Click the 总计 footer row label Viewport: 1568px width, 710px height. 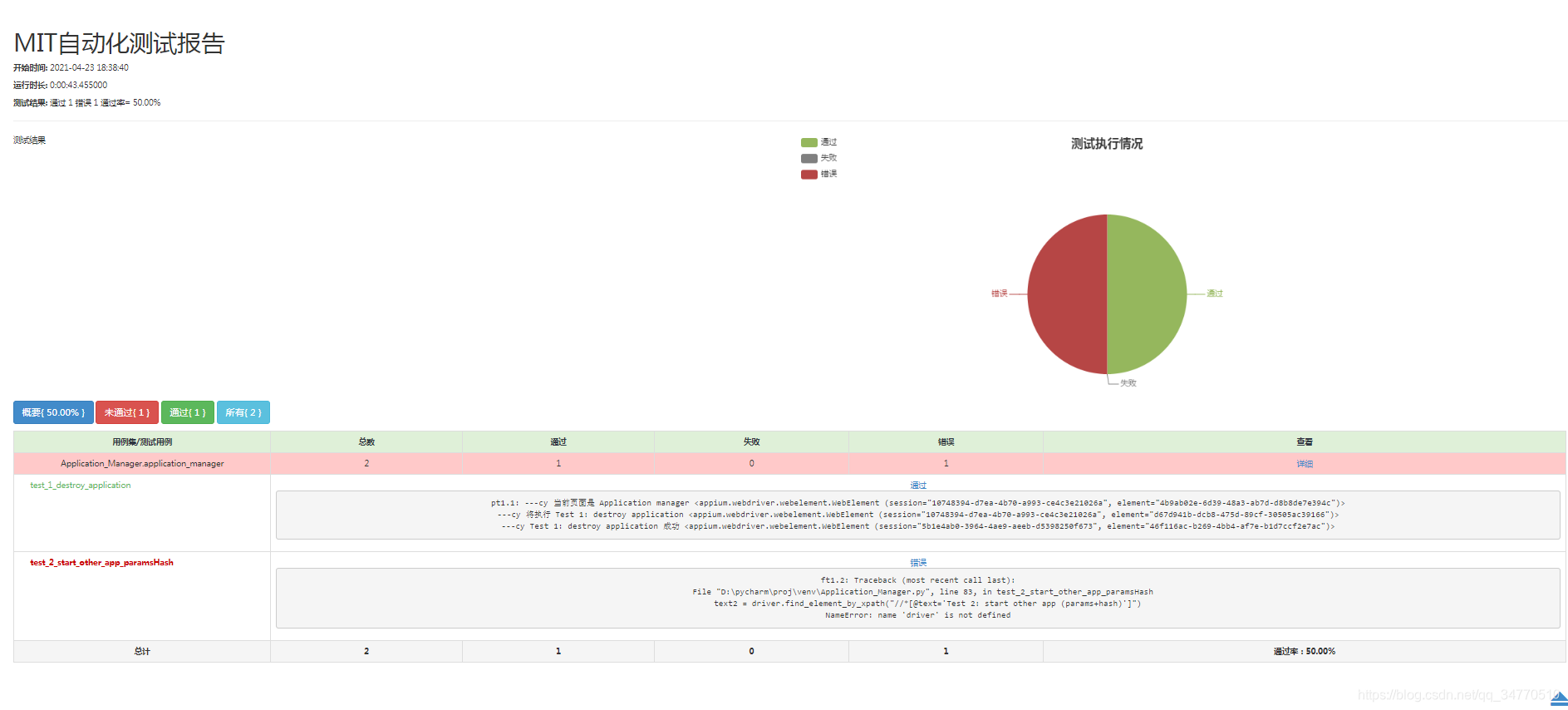[x=142, y=652]
